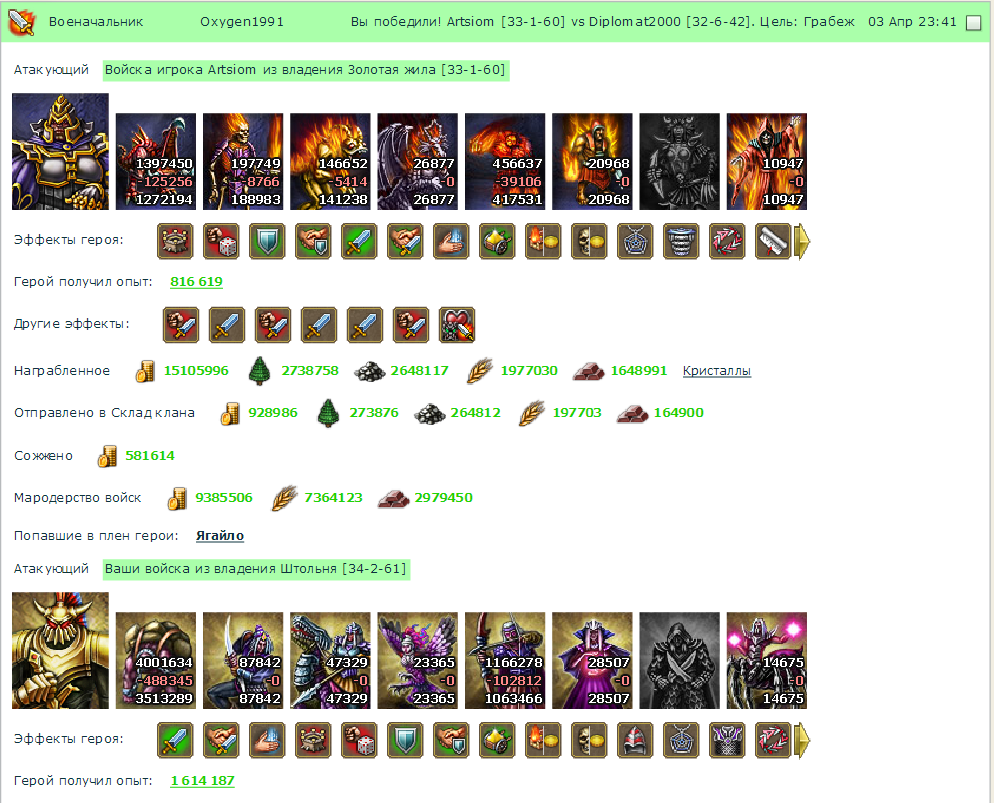Select the helmet effect icon in bottom row
The height and width of the screenshot is (803, 994).
[635, 740]
